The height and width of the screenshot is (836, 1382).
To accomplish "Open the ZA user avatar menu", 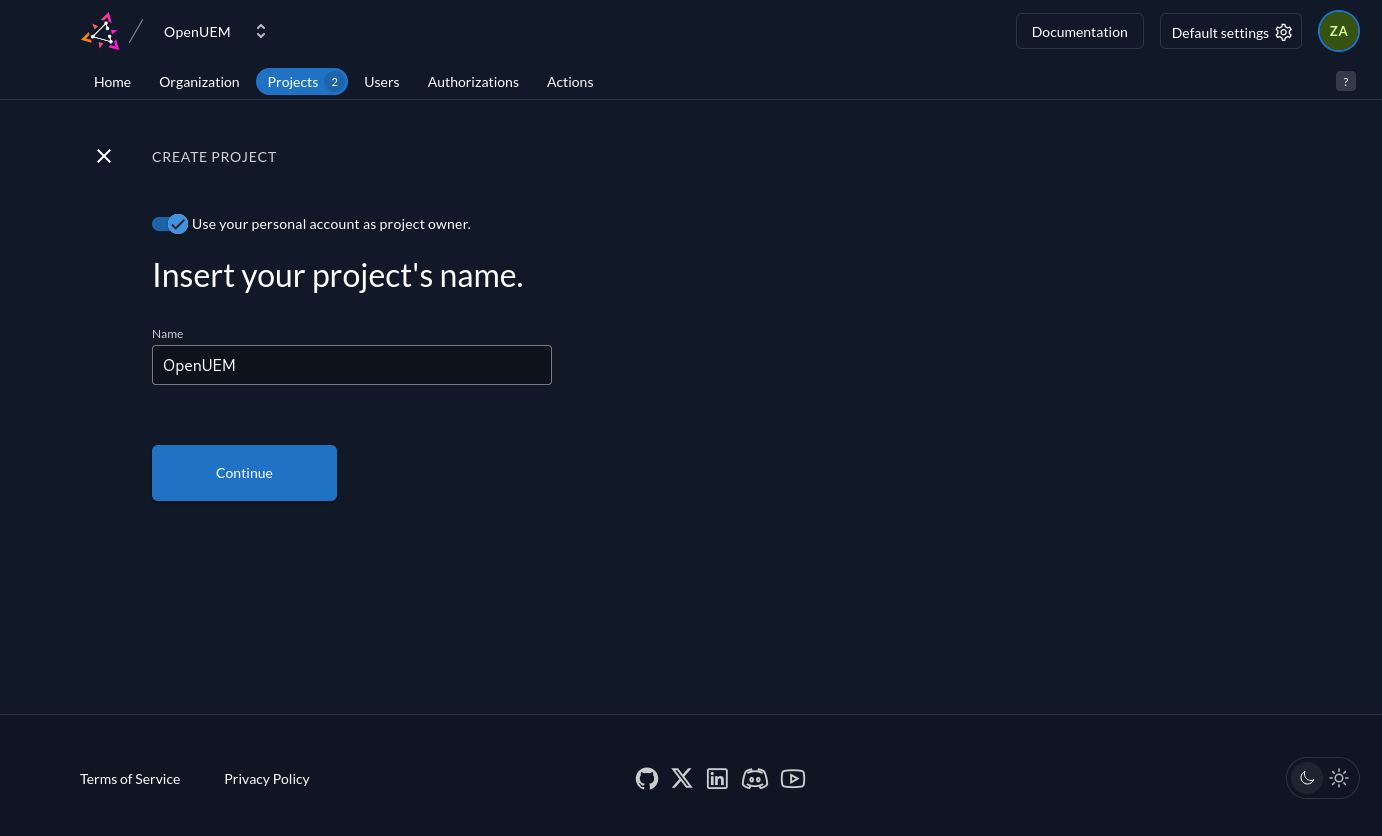I will tap(1339, 31).
